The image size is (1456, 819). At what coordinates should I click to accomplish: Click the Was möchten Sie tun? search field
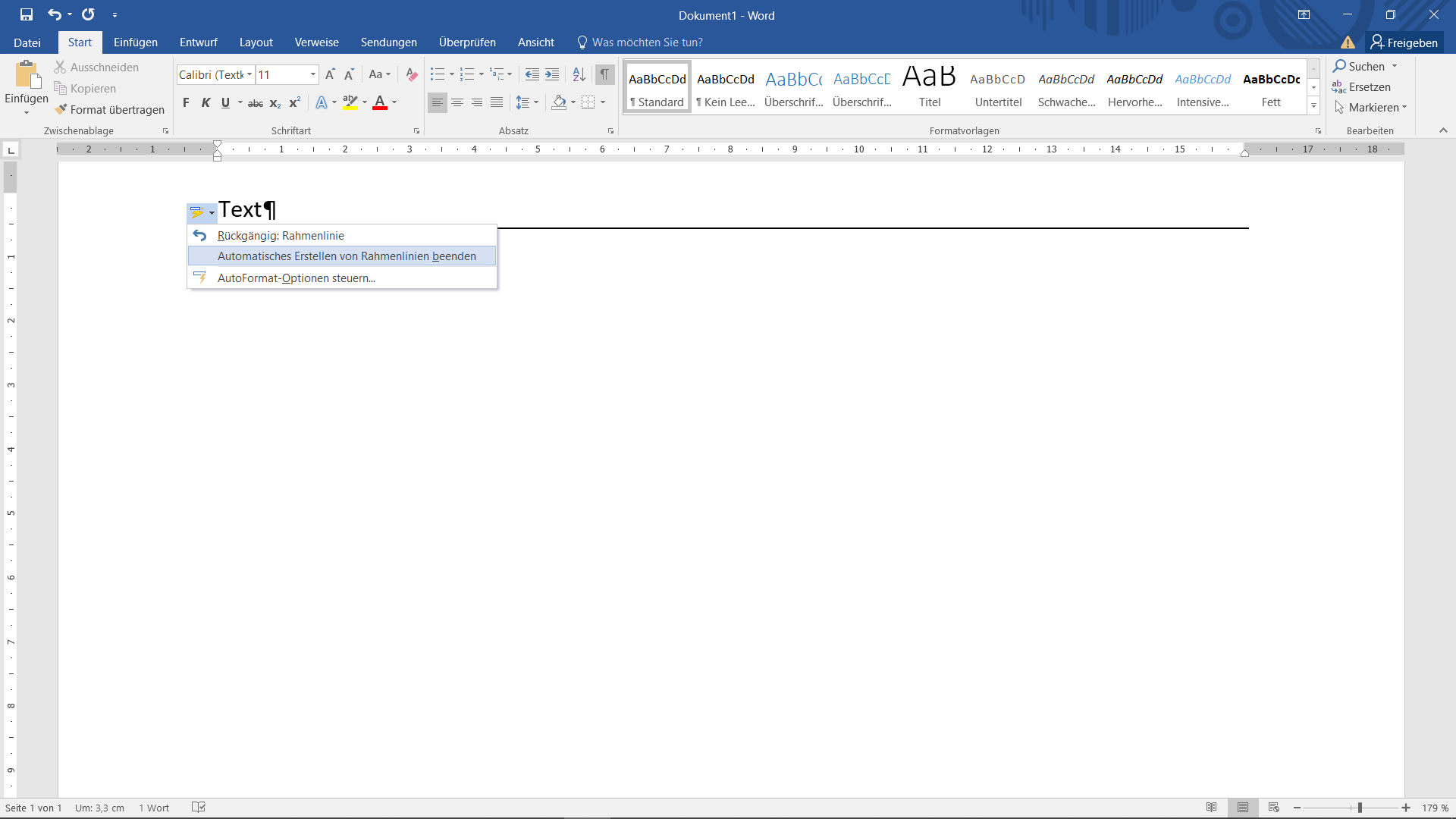[641, 42]
